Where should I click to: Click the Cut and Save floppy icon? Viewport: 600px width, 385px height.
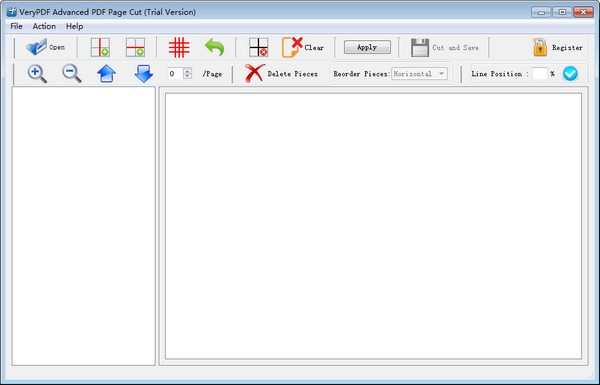pos(420,47)
